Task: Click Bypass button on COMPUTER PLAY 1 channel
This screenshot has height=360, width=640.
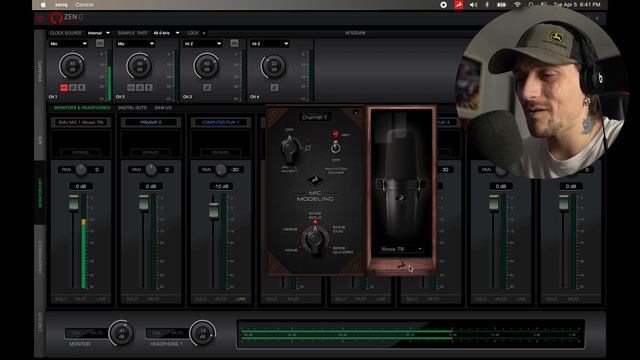Action: (220, 152)
